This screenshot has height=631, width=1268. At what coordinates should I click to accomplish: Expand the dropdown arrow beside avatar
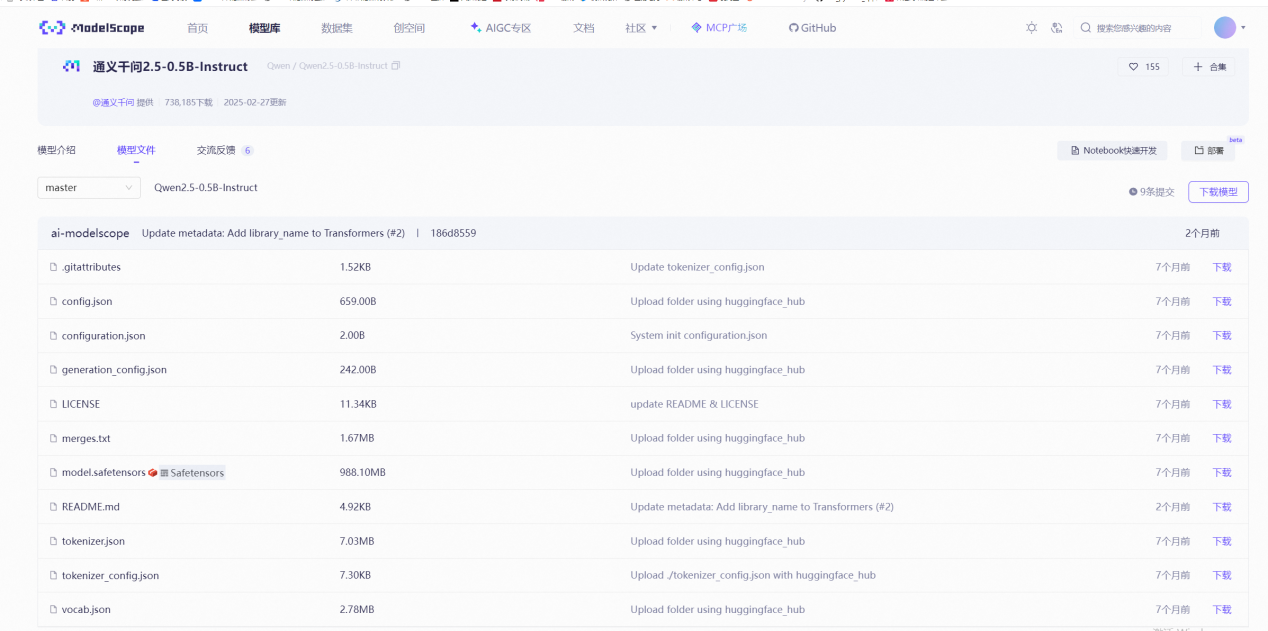pyautogui.click(x=1243, y=28)
